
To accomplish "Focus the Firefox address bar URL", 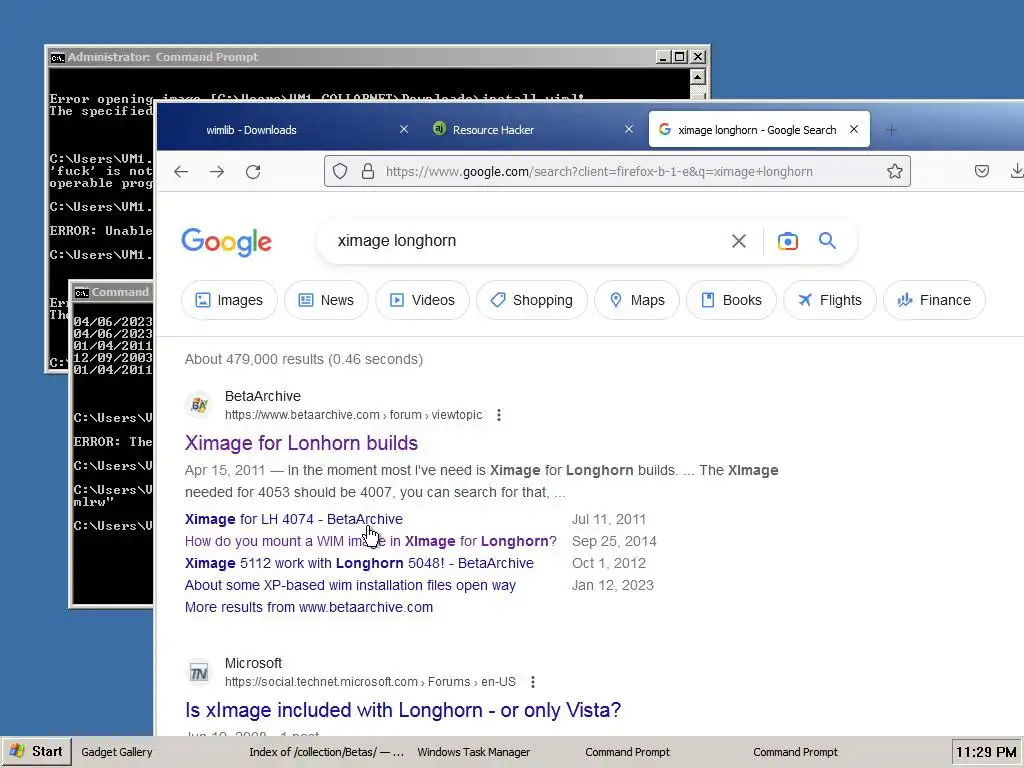I will tap(599, 172).
